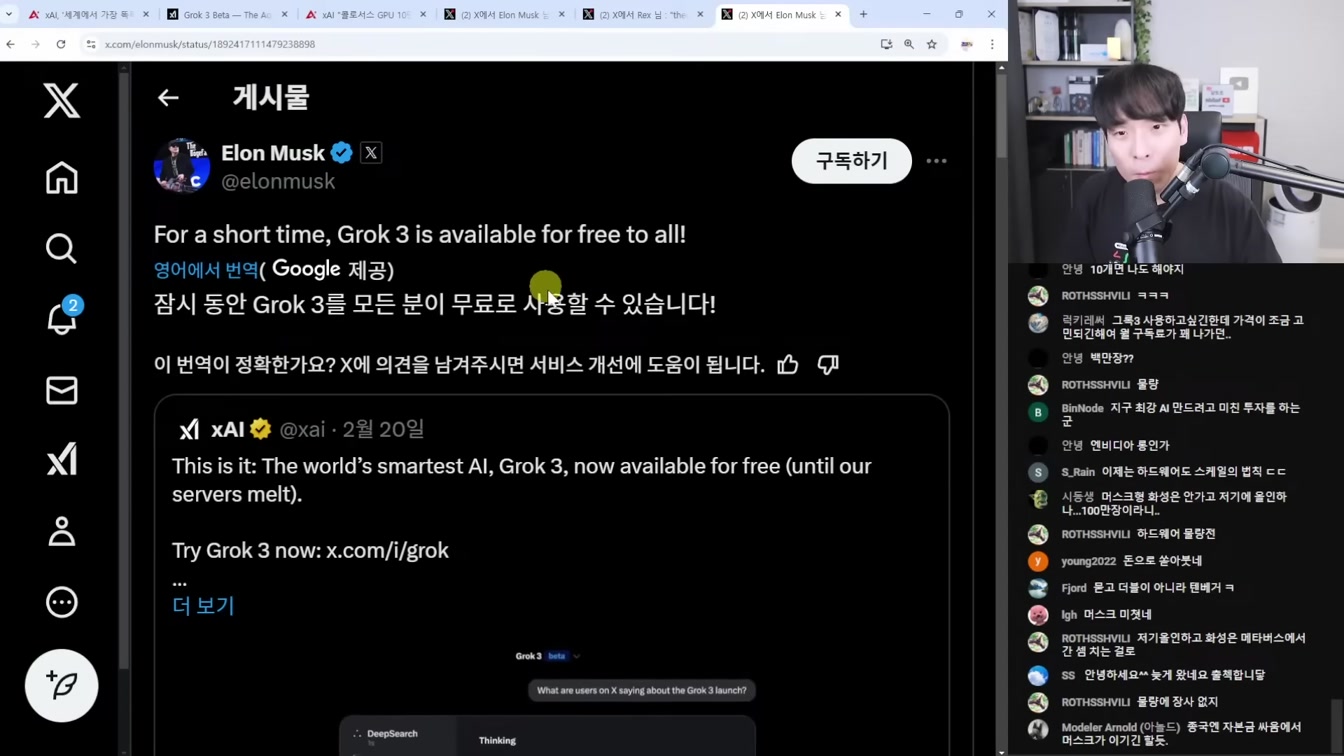Open a new browser tab

[x=863, y=14]
